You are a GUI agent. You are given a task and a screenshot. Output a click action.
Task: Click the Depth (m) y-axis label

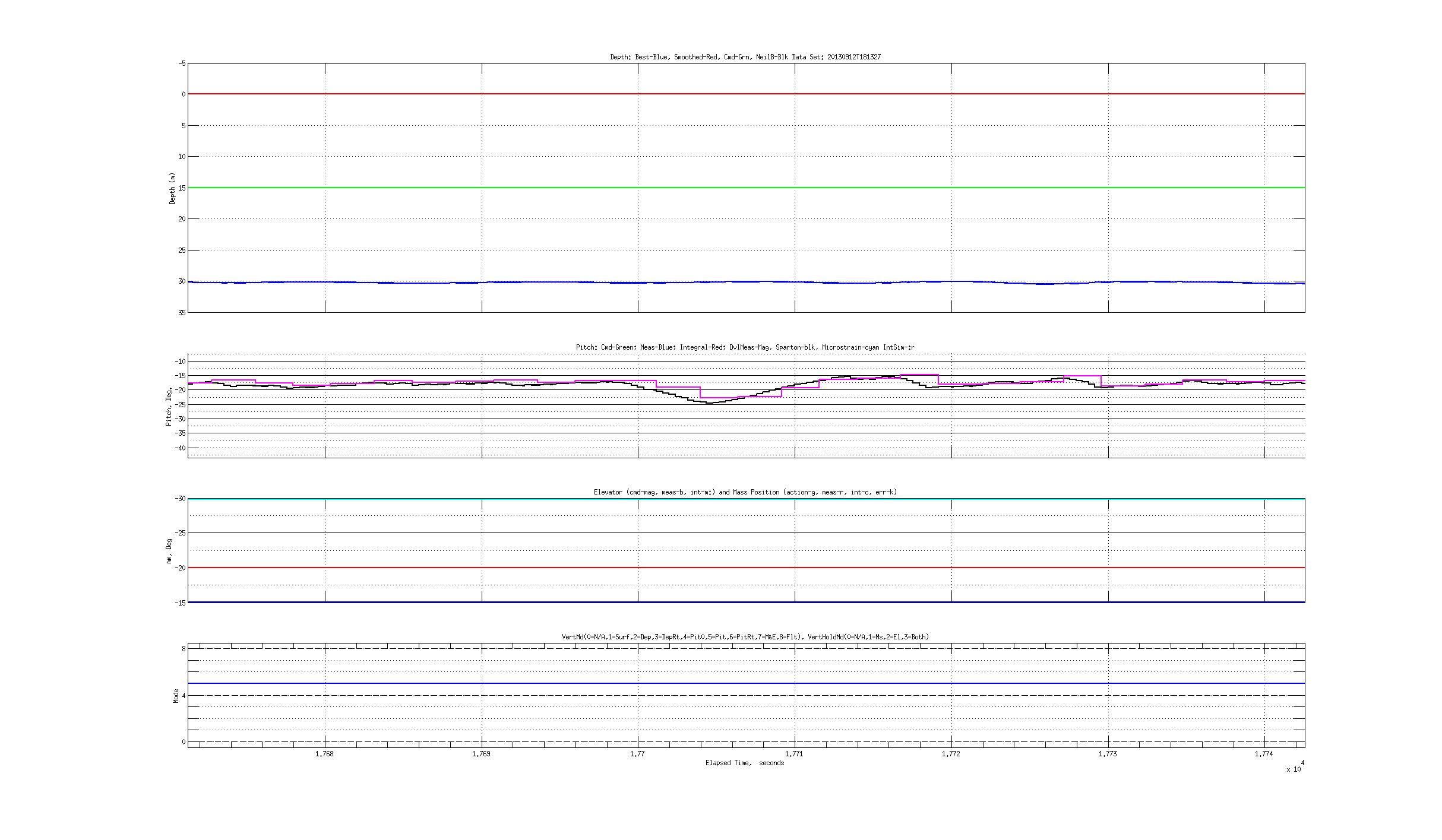click(x=173, y=189)
